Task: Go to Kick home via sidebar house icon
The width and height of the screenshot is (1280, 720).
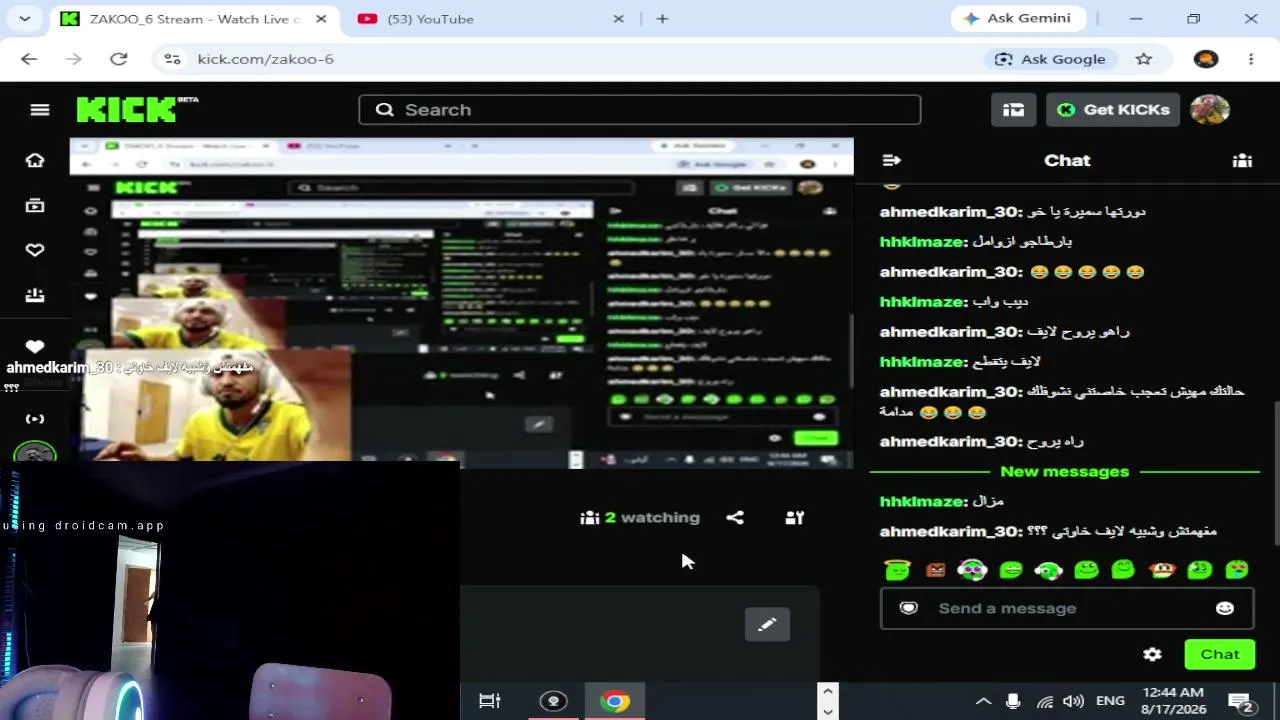Action: click(35, 160)
